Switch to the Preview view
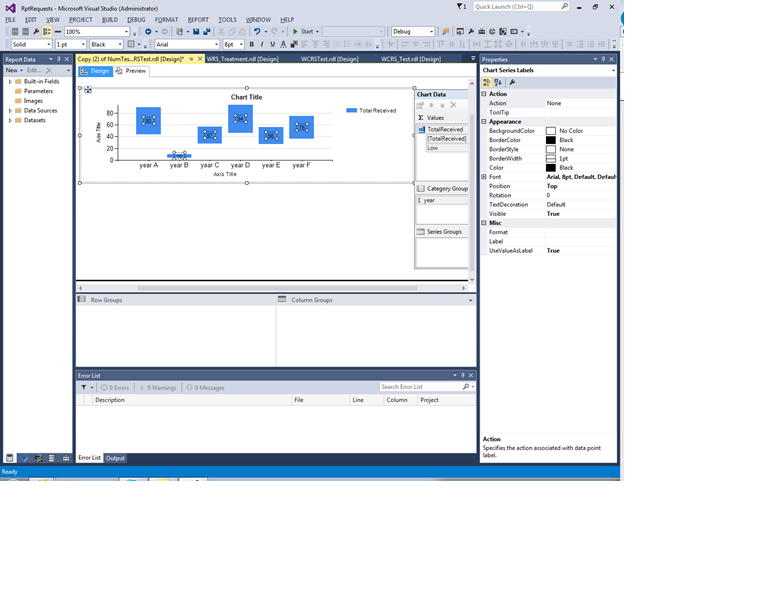 pyautogui.click(x=131, y=71)
